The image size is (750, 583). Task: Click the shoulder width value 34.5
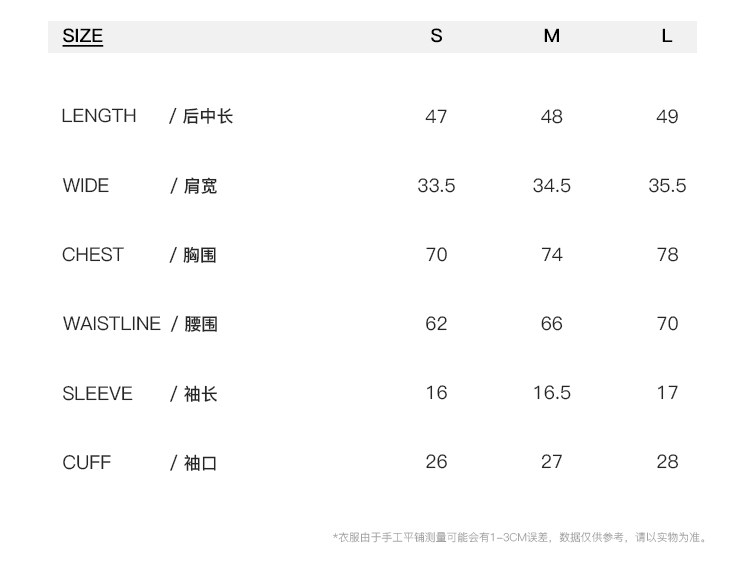551,186
